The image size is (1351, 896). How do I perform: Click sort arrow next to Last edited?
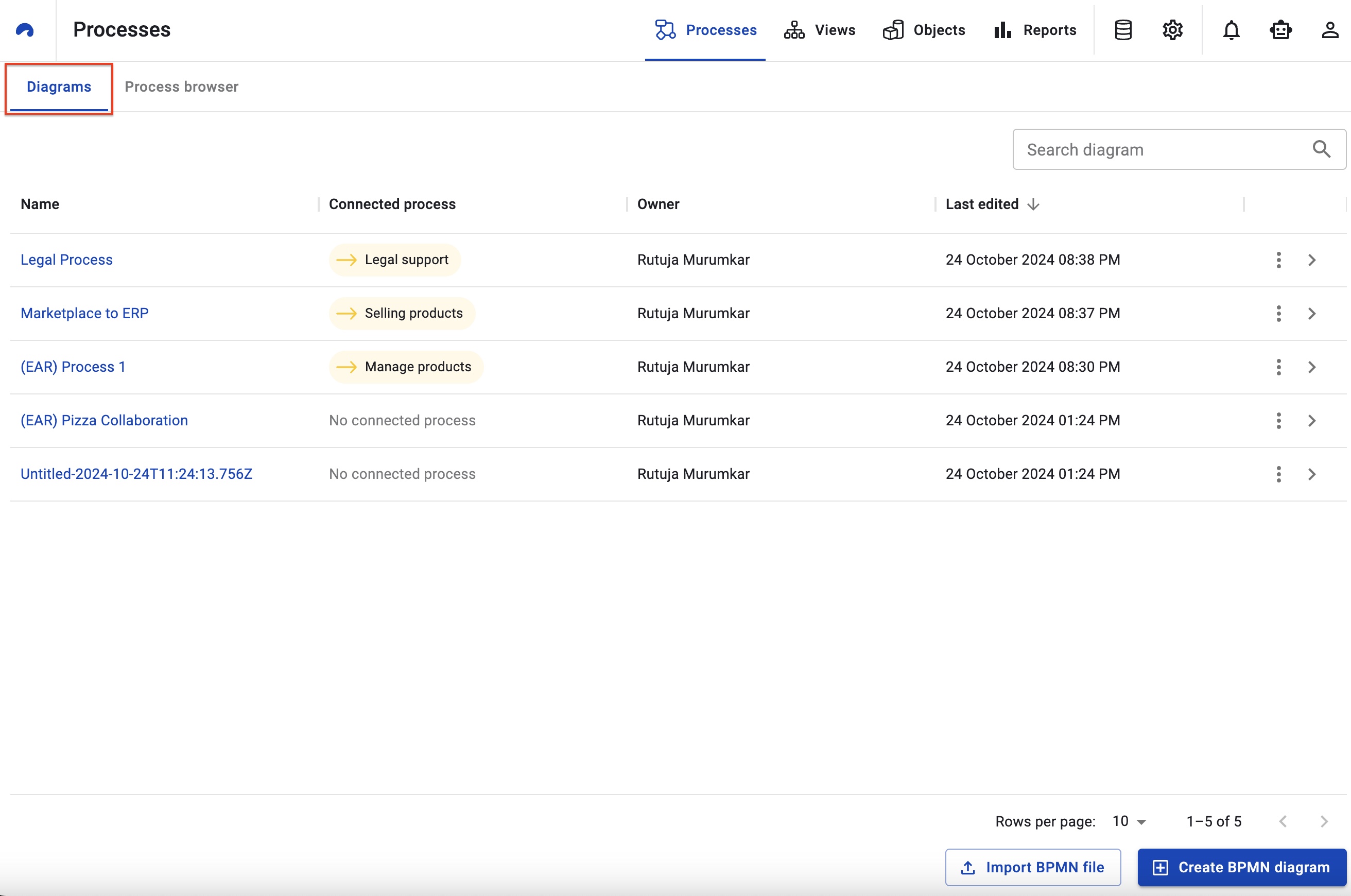1033,204
